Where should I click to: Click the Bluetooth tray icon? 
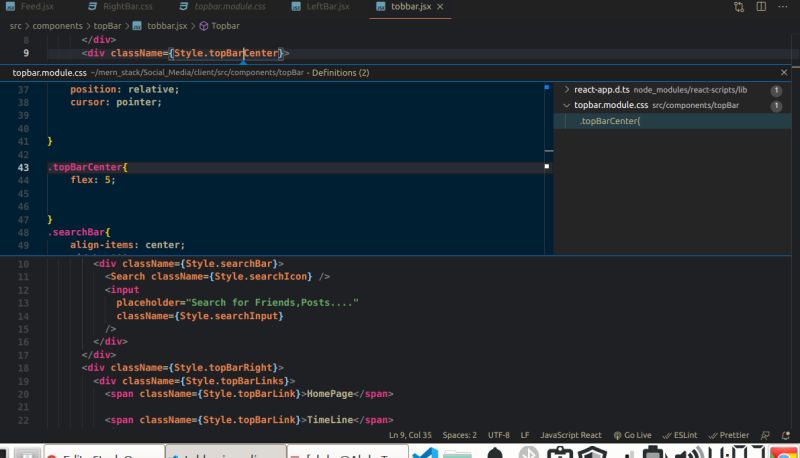[529, 452]
